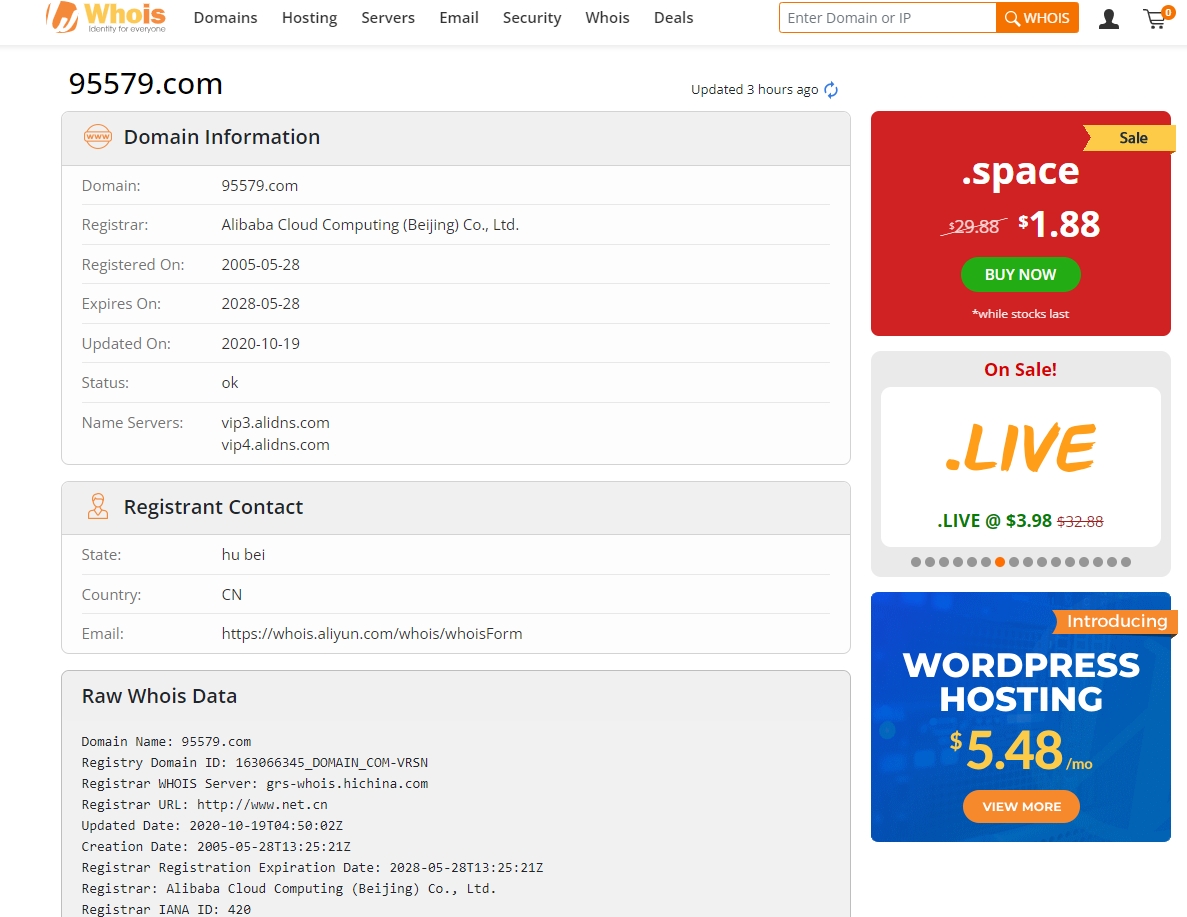The height and width of the screenshot is (917, 1187).
Task: Click the Deals menu item
Action: (x=673, y=18)
